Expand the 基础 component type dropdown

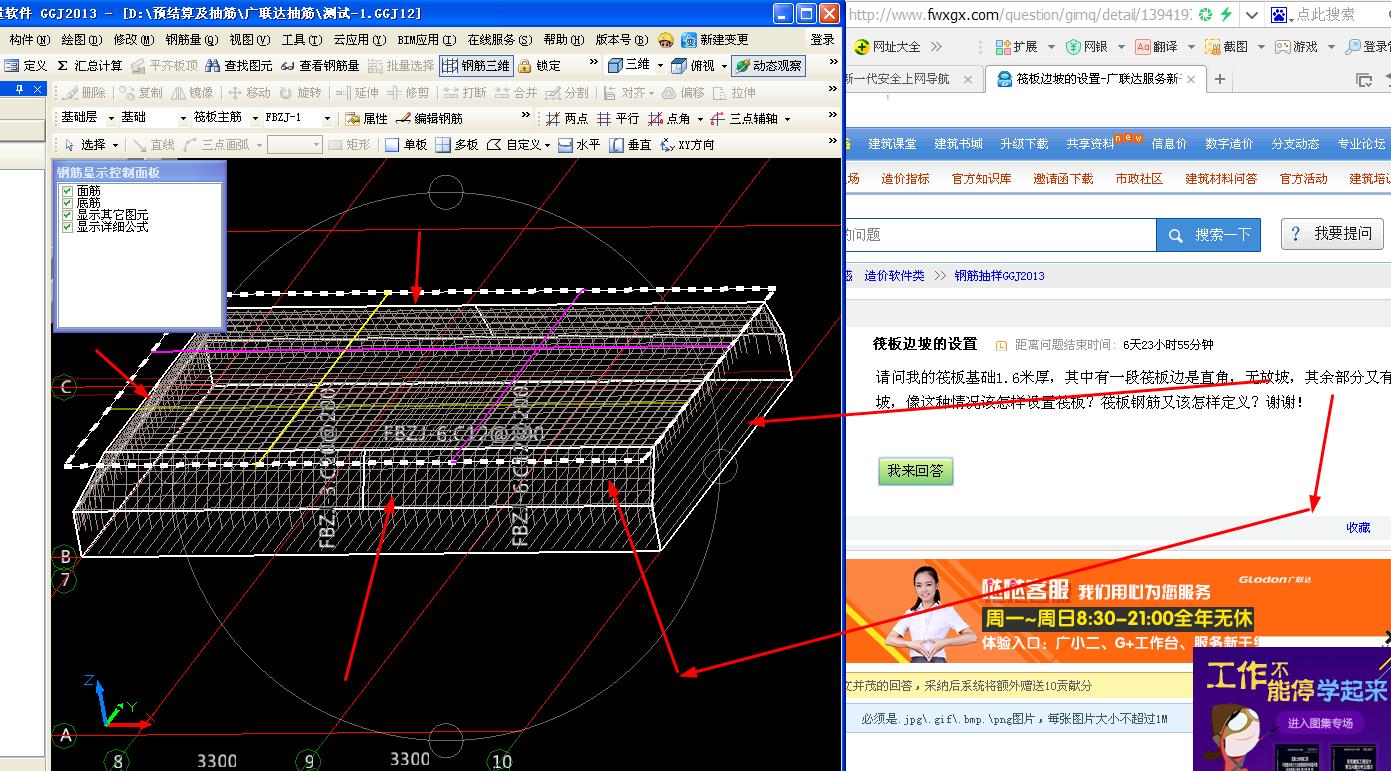pos(182,118)
